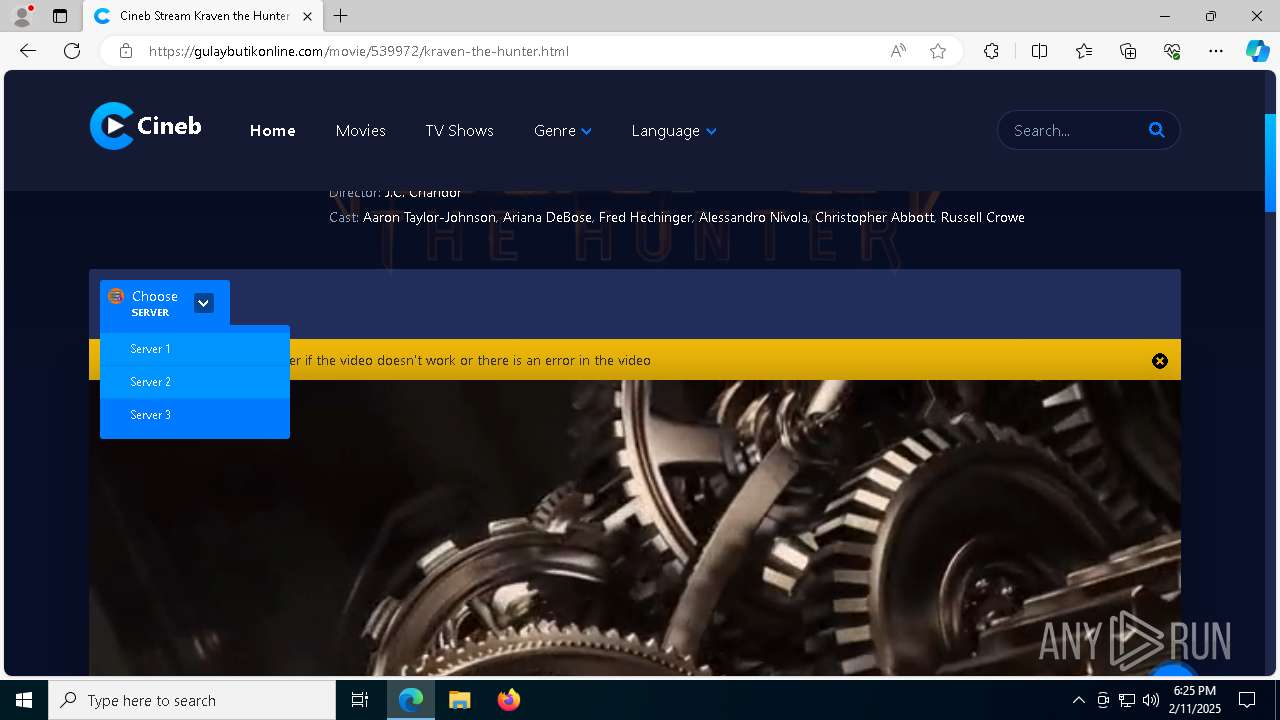
Task: Click the taskbar search box
Action: click(x=192, y=700)
